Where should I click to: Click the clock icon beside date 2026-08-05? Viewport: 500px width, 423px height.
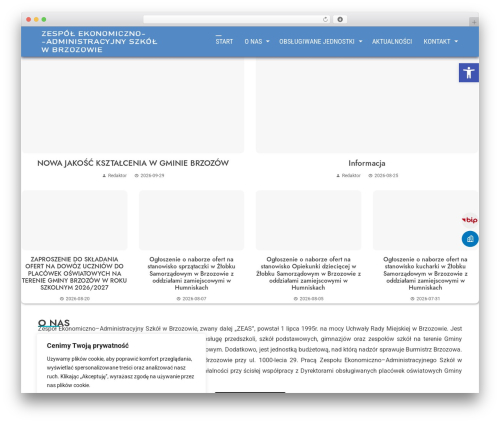pos(295,299)
